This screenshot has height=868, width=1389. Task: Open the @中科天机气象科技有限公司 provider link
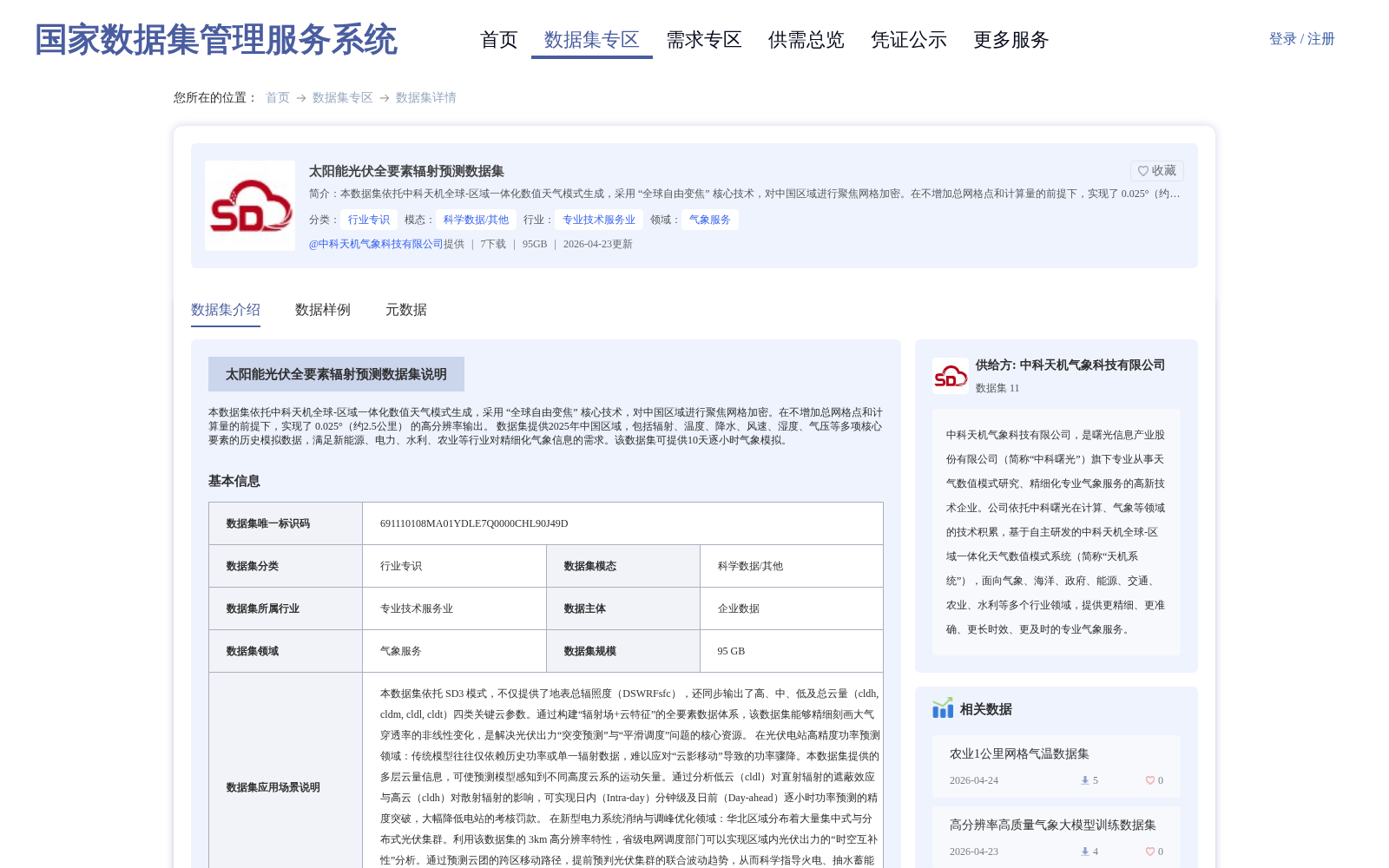tap(376, 244)
